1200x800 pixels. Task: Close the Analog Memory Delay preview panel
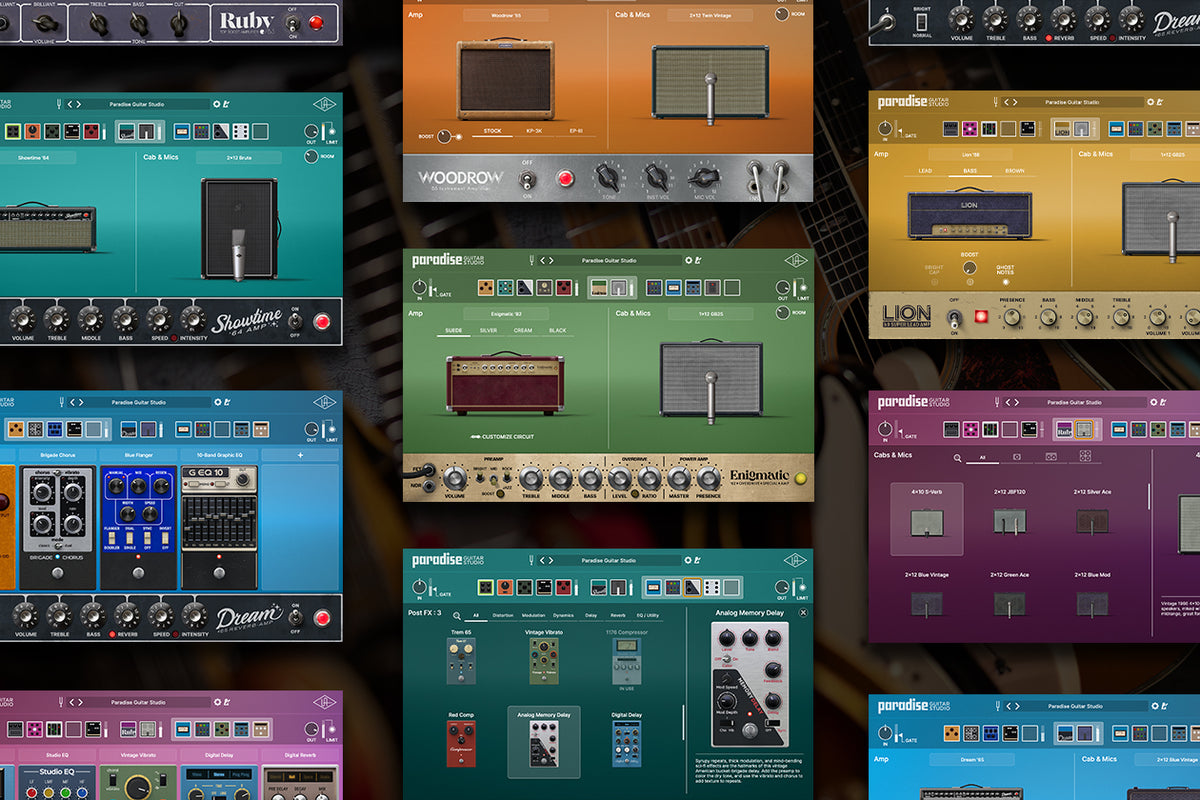803,612
